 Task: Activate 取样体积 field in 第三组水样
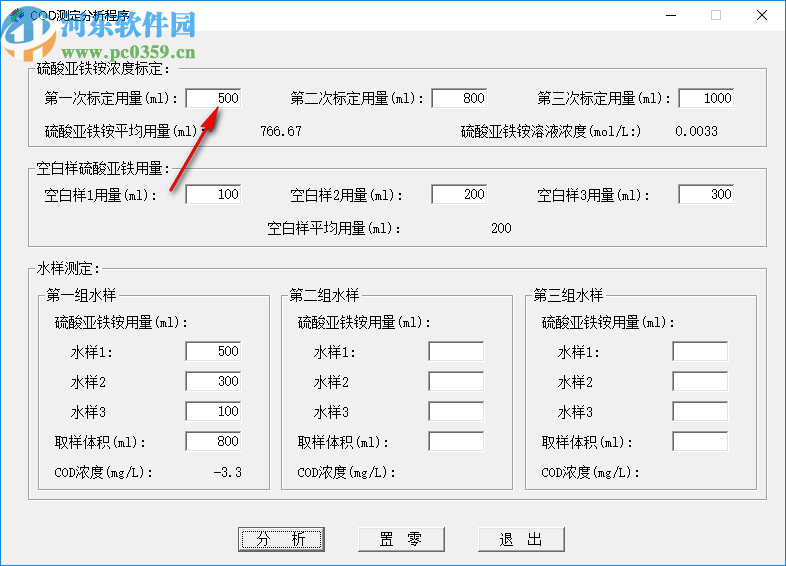pos(700,442)
